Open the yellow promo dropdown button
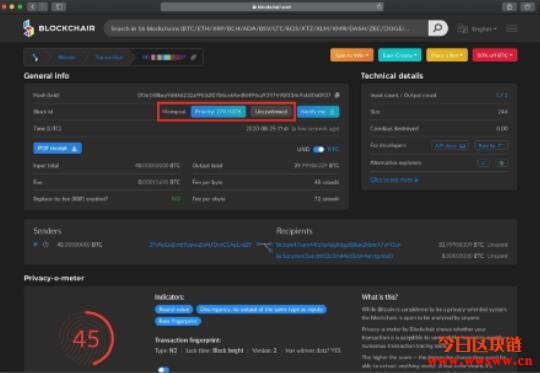Viewport: 540px width, 373px height. point(447,55)
